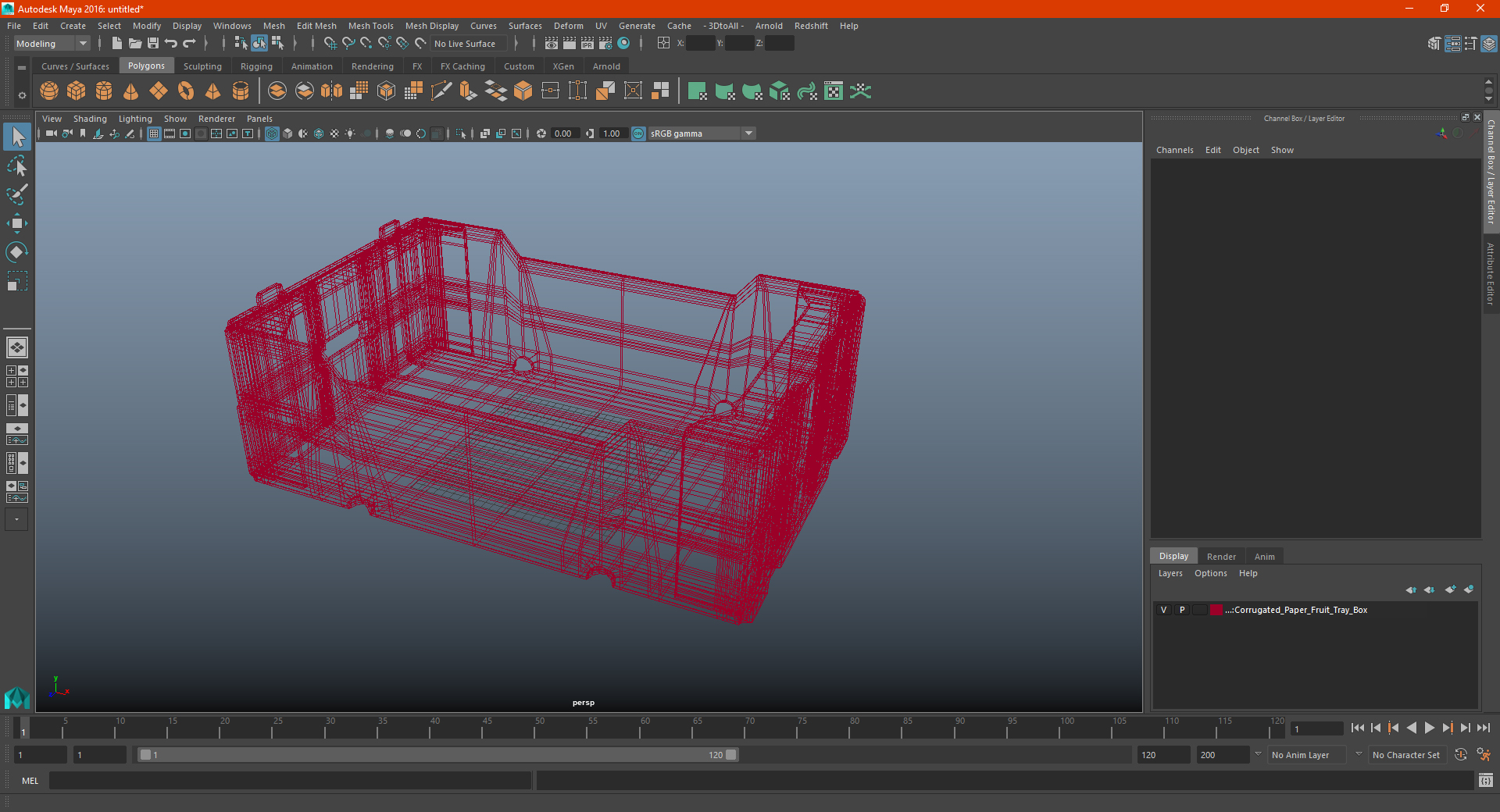The image size is (1500, 812).
Task: Switch to the Rigging shelf tab
Action: click(256, 66)
